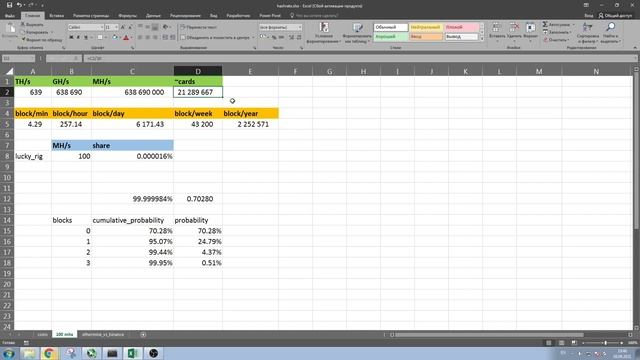Click the Paste clipboard icon

coord(10,29)
